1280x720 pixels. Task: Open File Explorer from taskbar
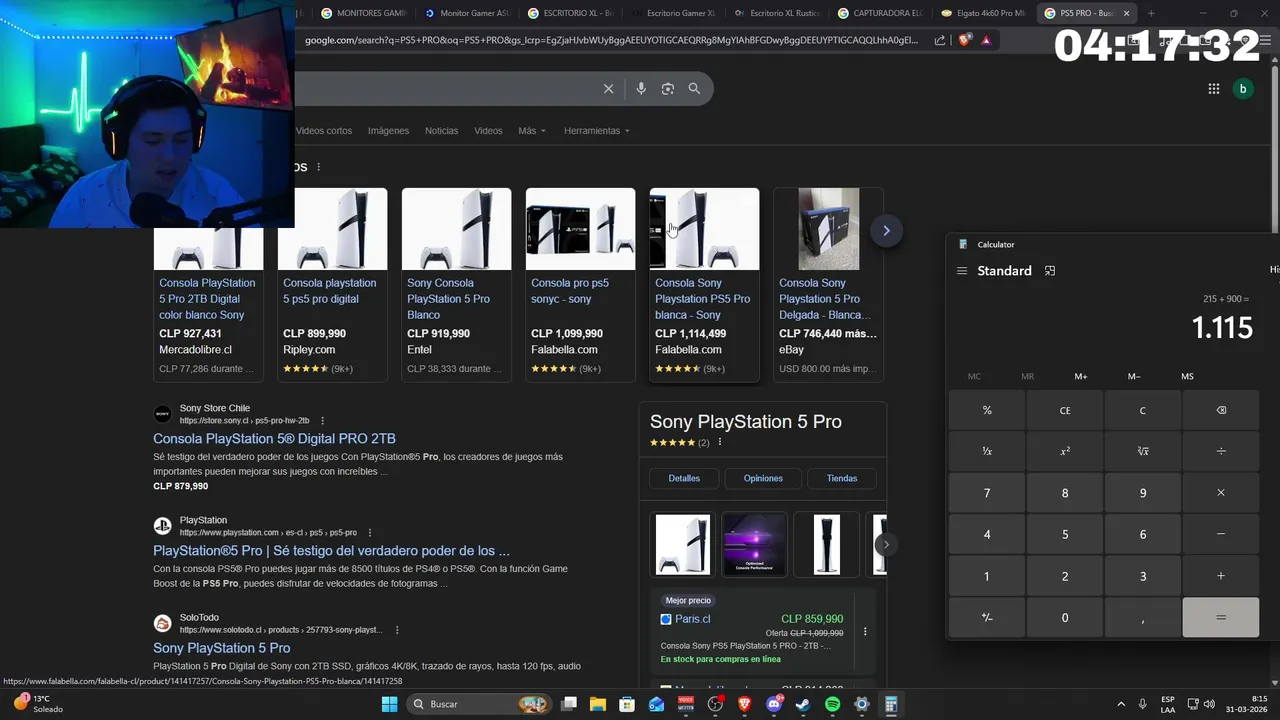(x=598, y=704)
